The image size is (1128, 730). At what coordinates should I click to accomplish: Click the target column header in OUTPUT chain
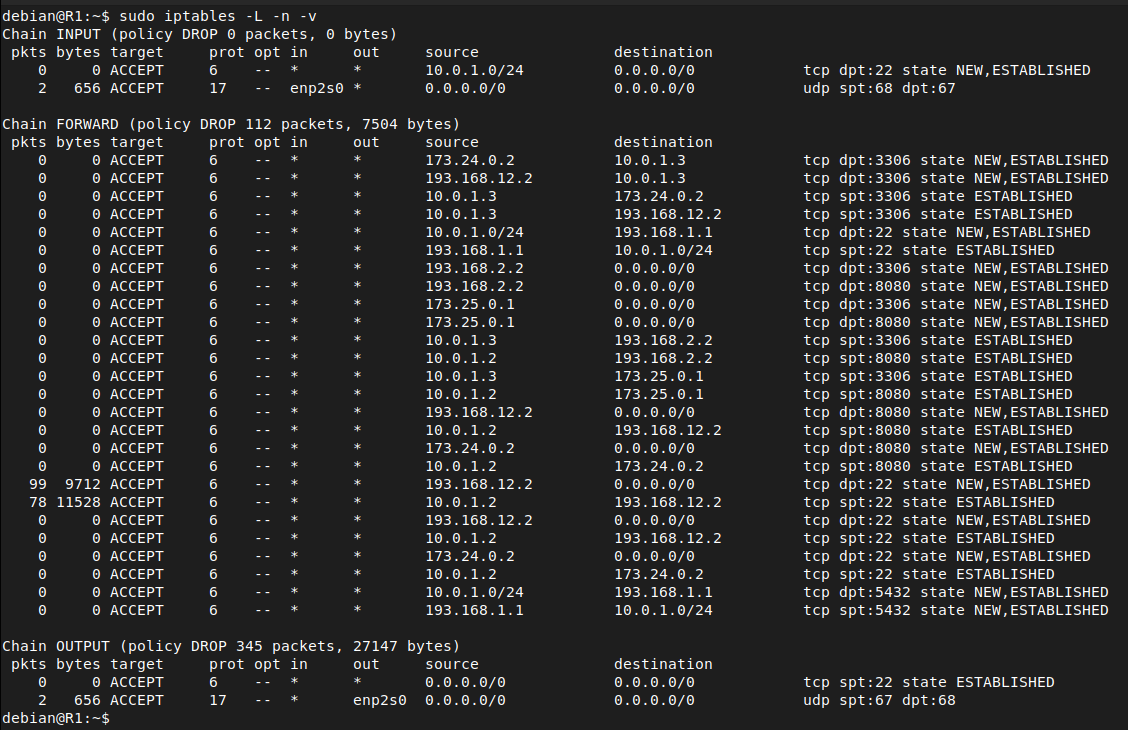click(x=137, y=664)
